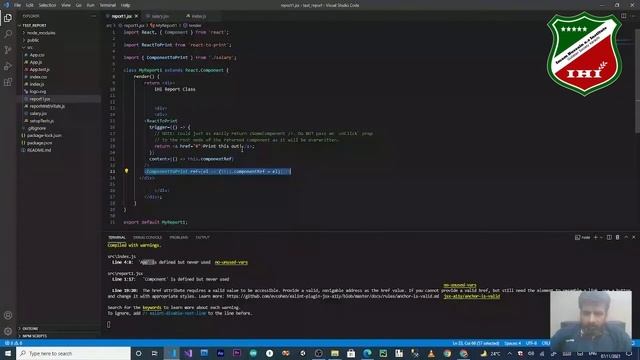Image resolution: width=640 pixels, height=360 pixels.
Task: Open the first no-unused-vars link in terminal
Action: click(231, 262)
